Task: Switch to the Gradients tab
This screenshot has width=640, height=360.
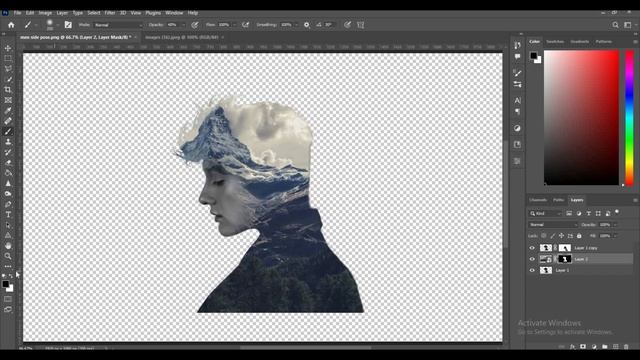Action: pyautogui.click(x=580, y=42)
